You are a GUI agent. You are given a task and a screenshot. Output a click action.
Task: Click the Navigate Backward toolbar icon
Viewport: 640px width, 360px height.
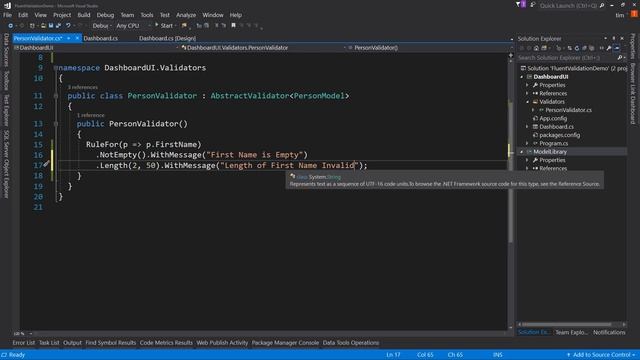pyautogui.click(x=10, y=26)
